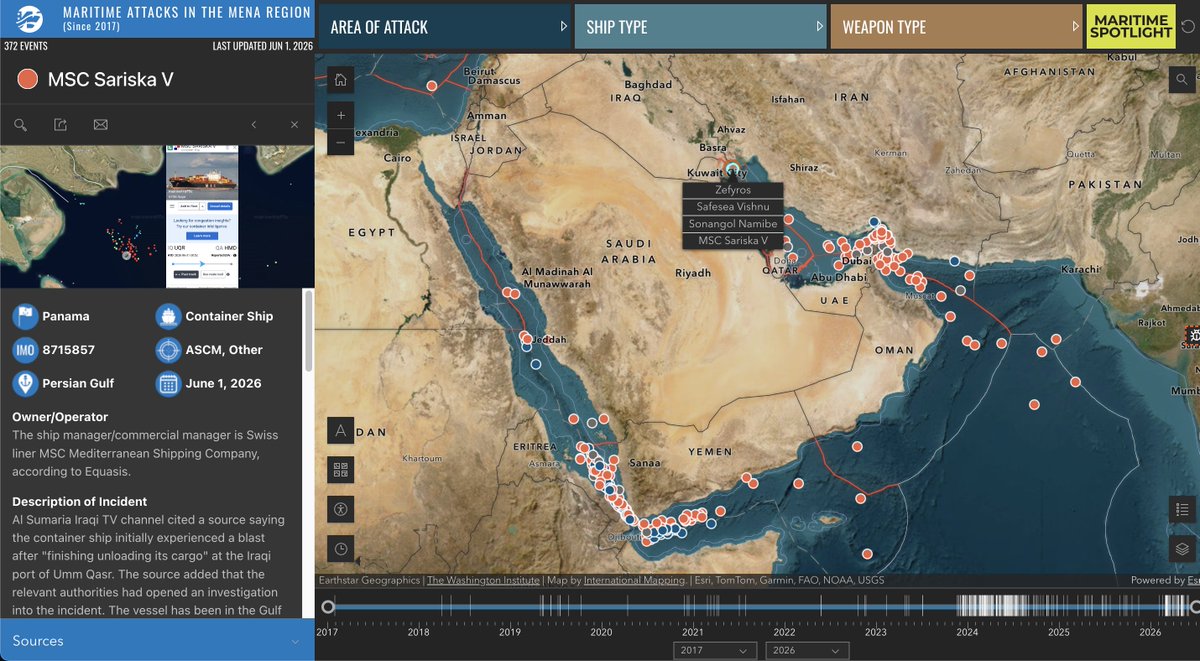
Task: Expand the SHIP TYPE filter
Action: [x=700, y=27]
